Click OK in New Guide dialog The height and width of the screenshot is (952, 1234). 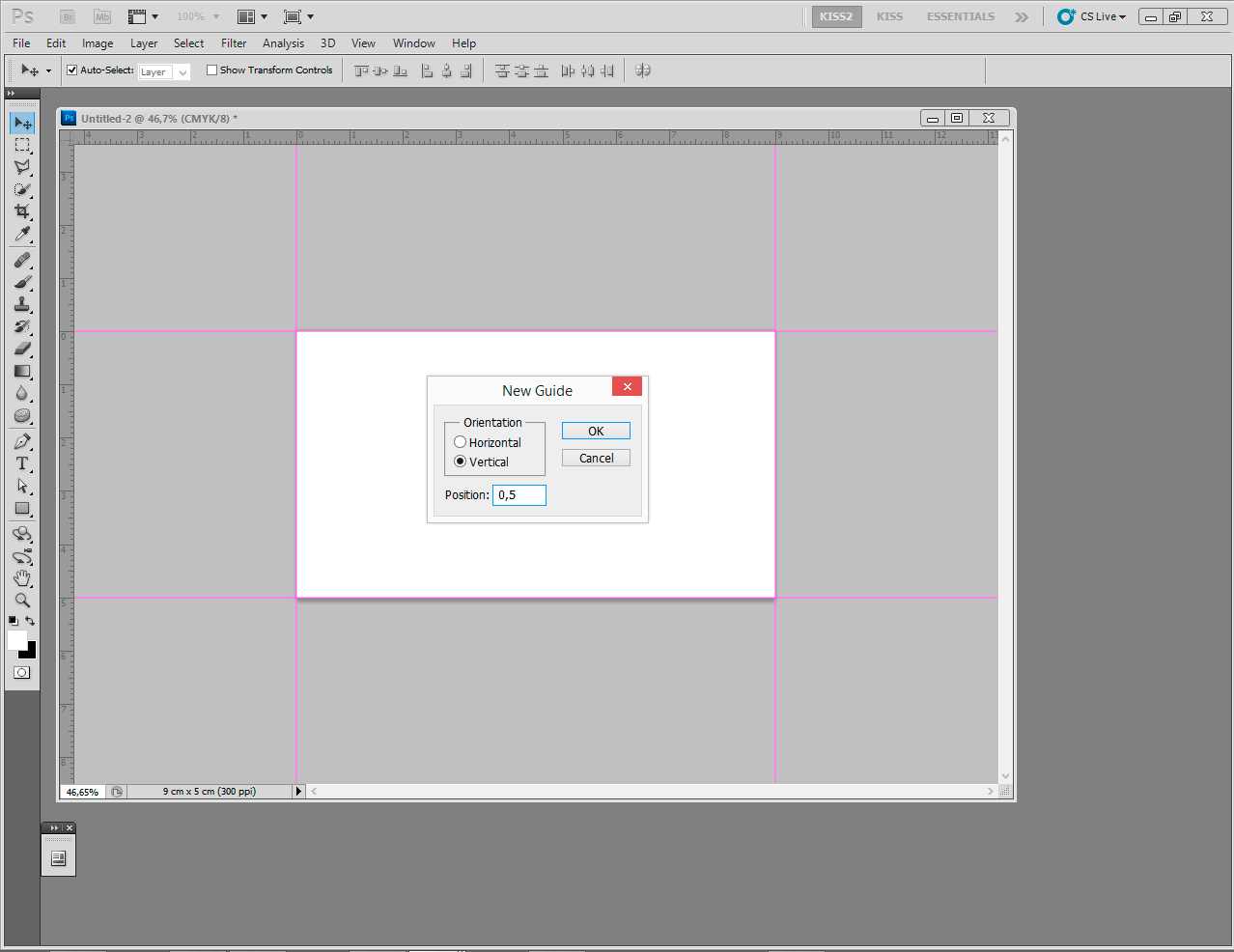[x=596, y=431]
